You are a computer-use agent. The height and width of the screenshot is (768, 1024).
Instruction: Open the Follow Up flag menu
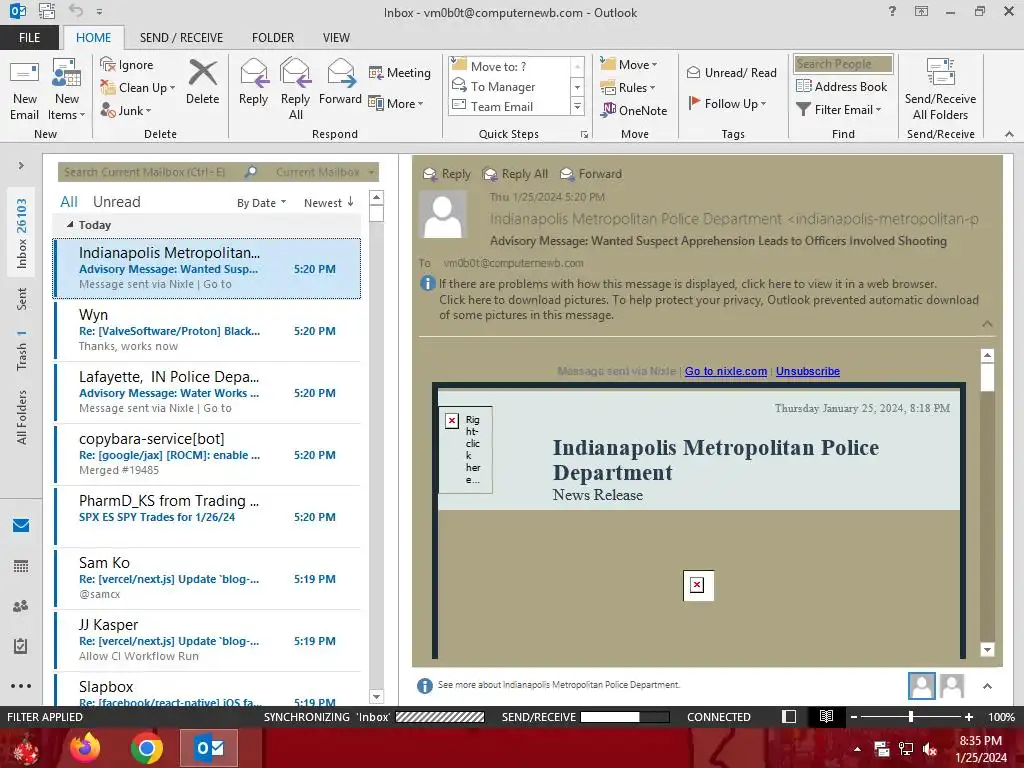(727, 103)
